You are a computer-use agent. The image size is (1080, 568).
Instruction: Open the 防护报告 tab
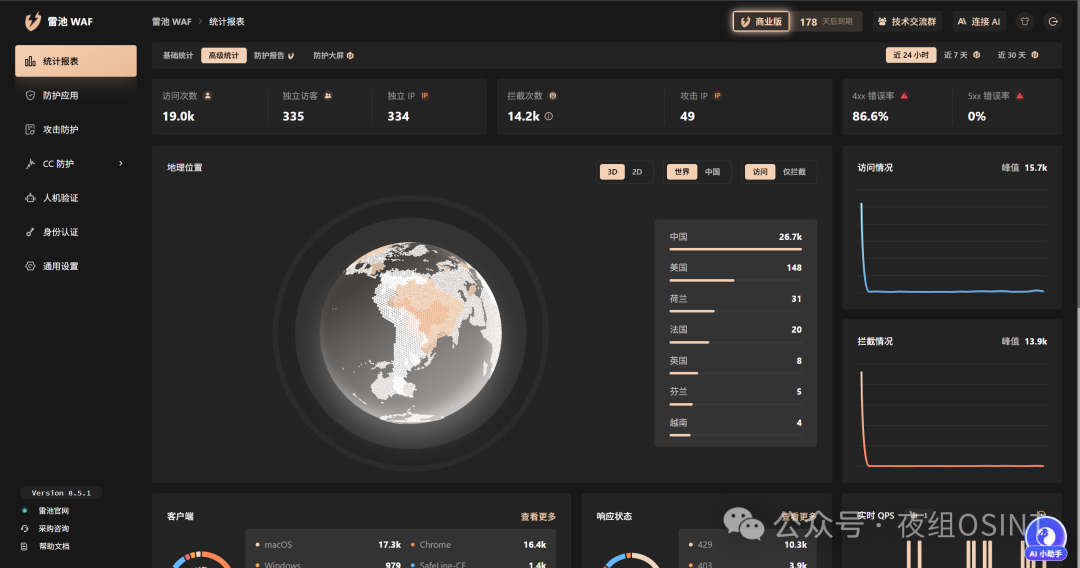tap(273, 55)
